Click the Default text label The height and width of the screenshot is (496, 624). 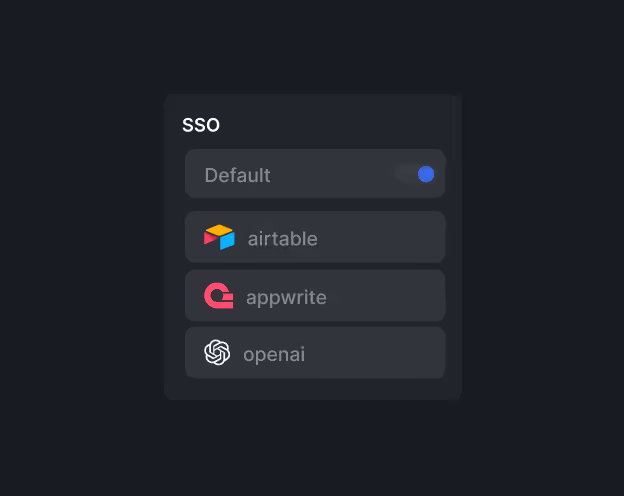point(237,175)
